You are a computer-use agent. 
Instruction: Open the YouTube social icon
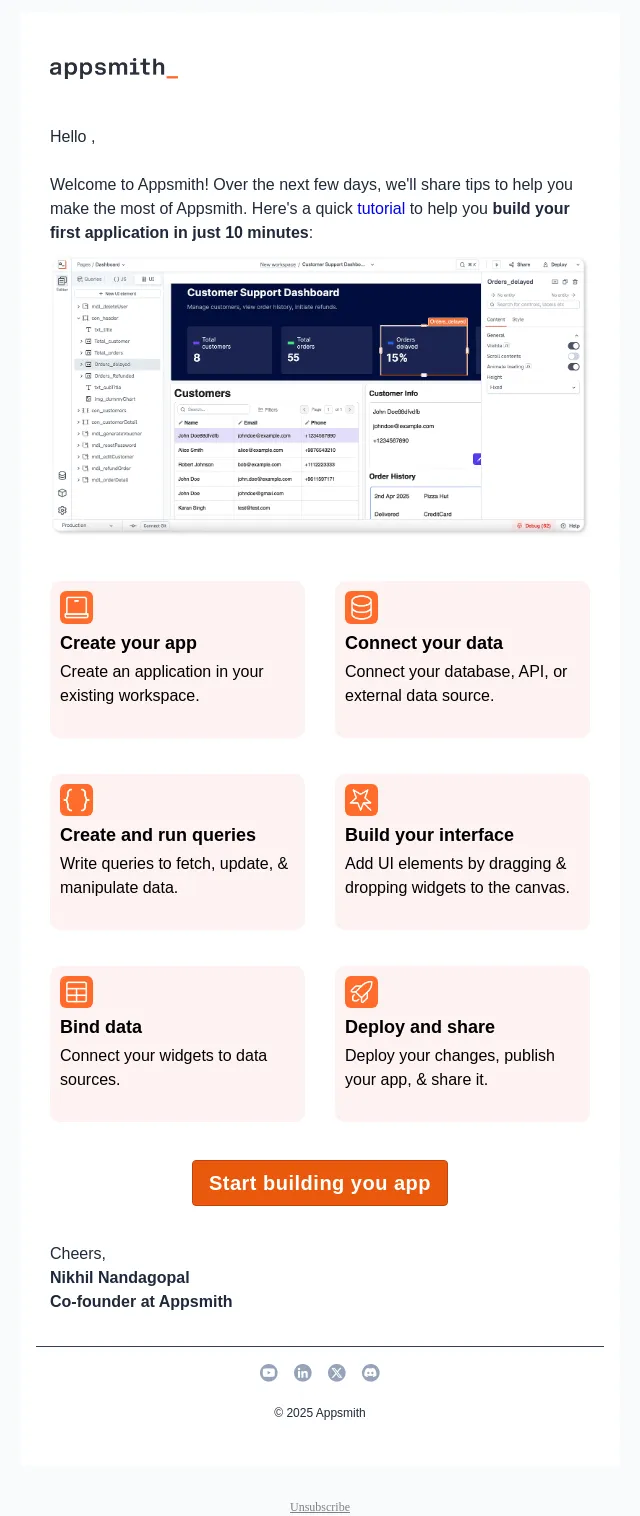269,1373
